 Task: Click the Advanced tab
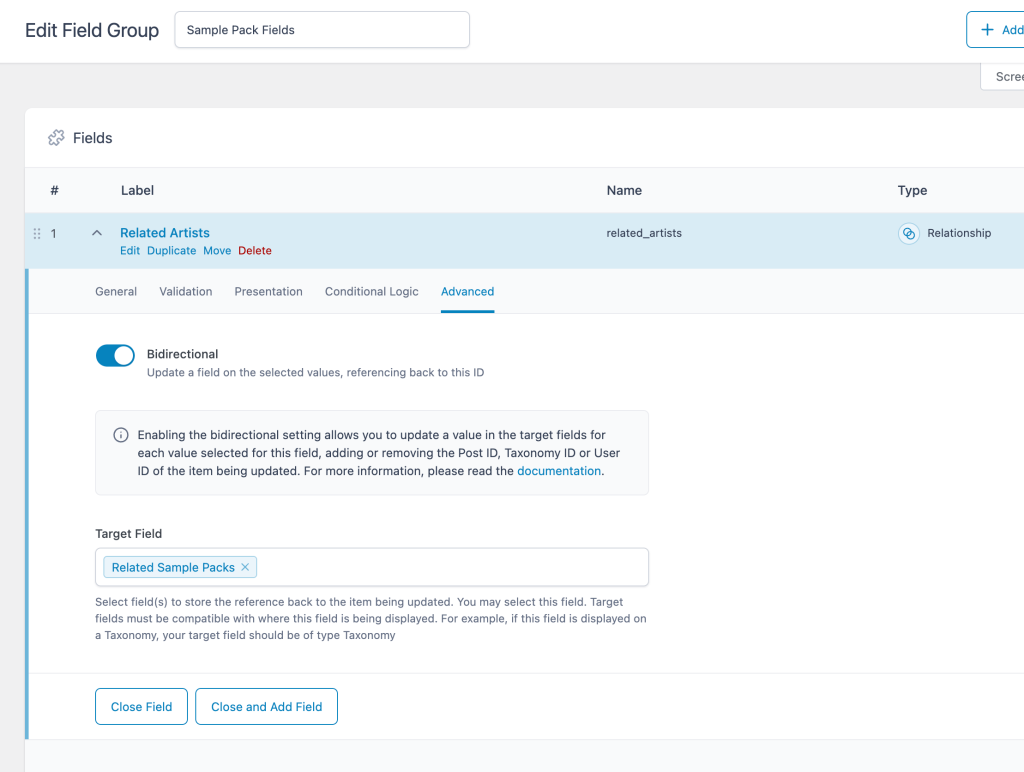click(467, 292)
